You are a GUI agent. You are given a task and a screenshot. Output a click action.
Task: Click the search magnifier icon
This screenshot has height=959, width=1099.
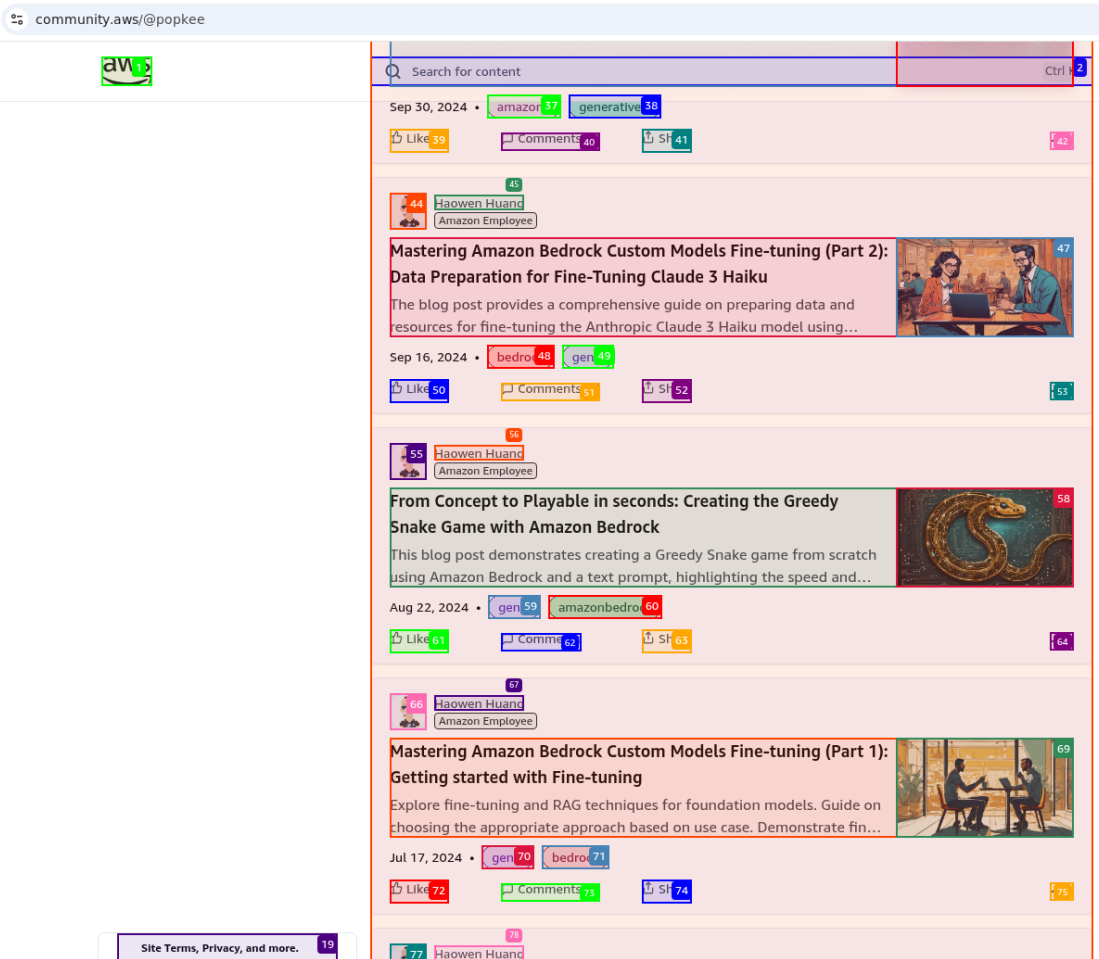pyautogui.click(x=393, y=71)
